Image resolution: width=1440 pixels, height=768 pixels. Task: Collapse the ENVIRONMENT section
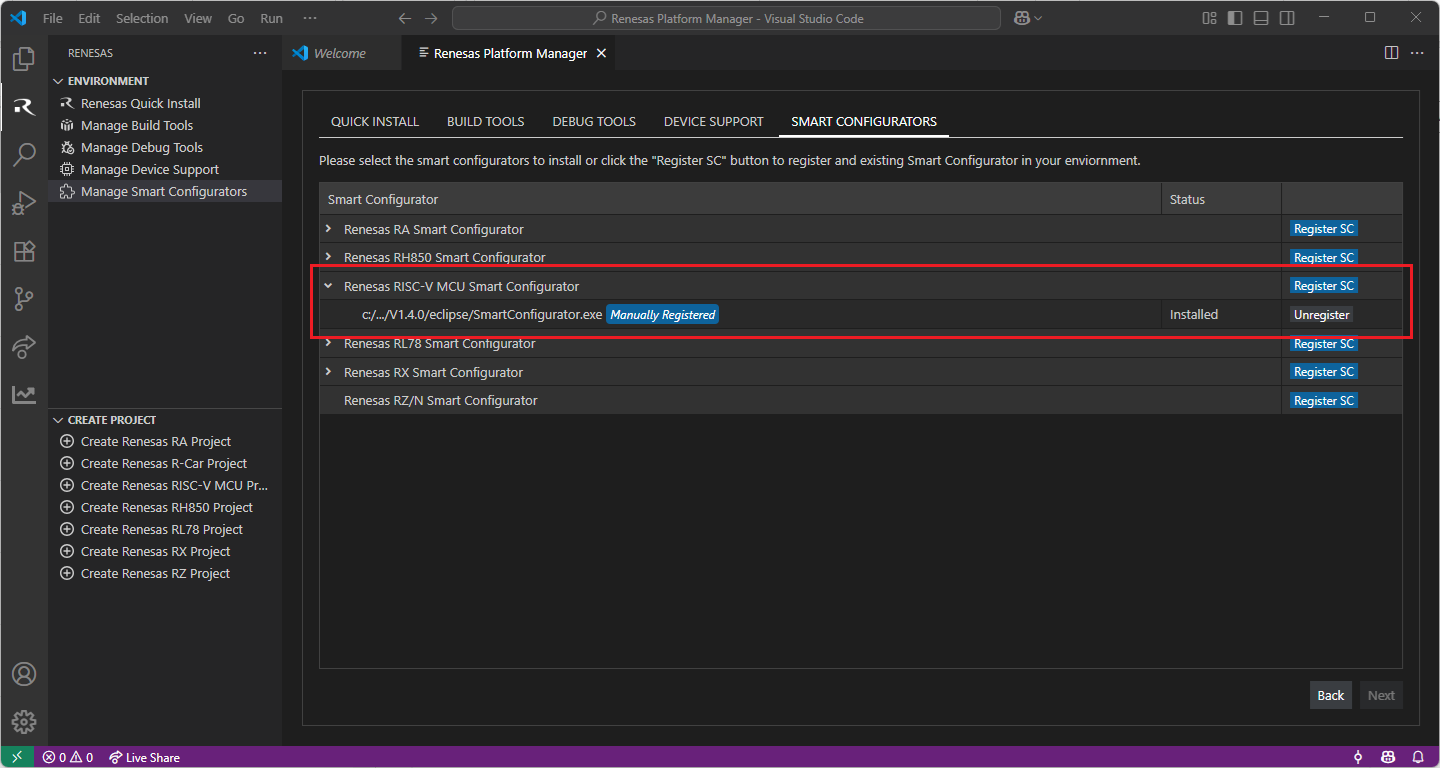[x=57, y=81]
